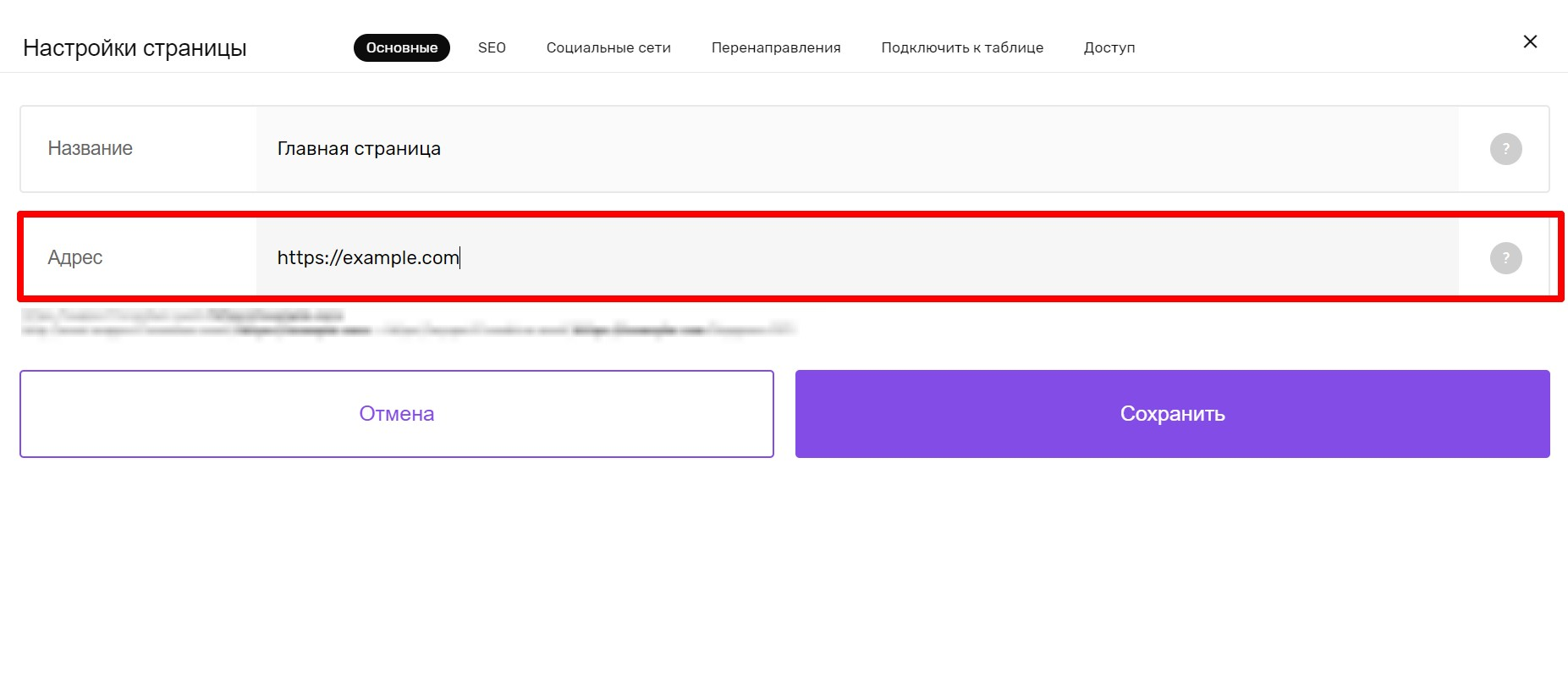Screen dimensions: 1568x673
Task: Focus the Название input with Главная страница
Action: [857, 149]
